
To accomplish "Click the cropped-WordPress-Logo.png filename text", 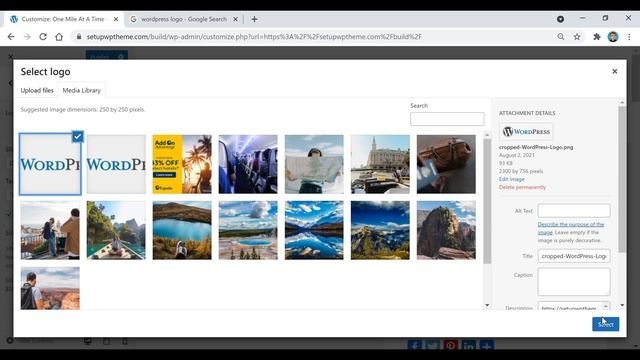I will [x=536, y=147].
